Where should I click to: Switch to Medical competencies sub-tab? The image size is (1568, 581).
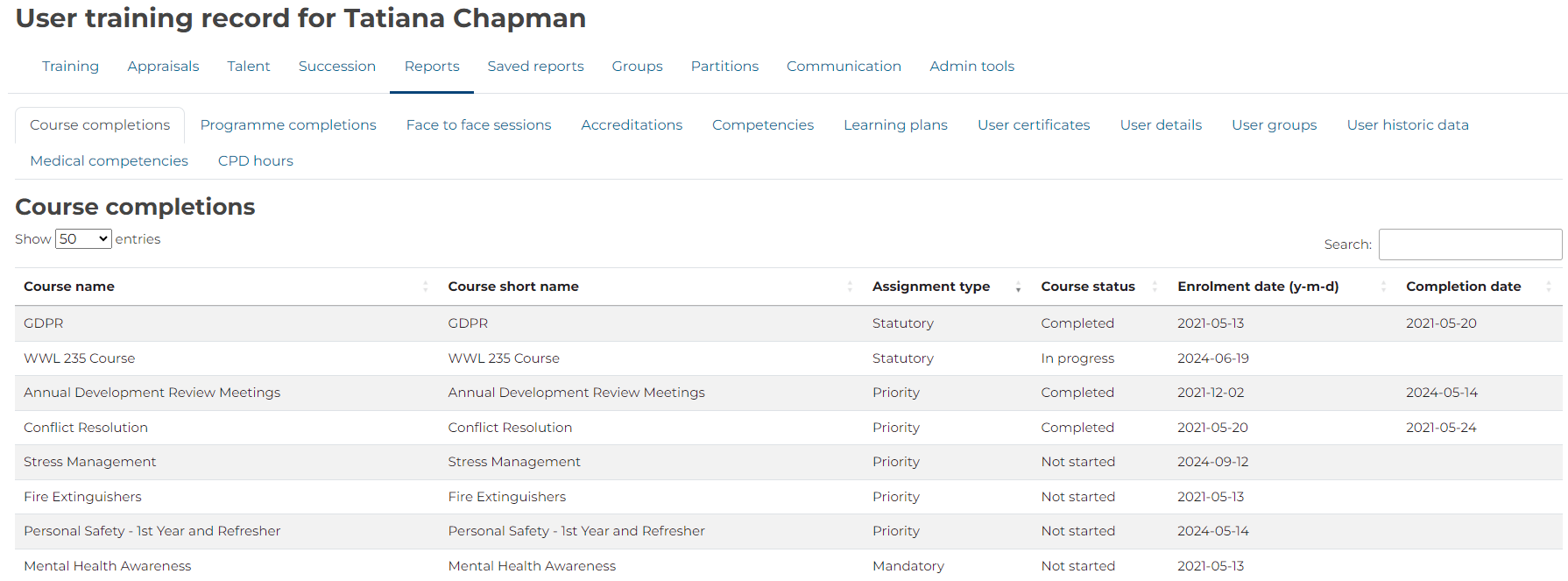109,161
